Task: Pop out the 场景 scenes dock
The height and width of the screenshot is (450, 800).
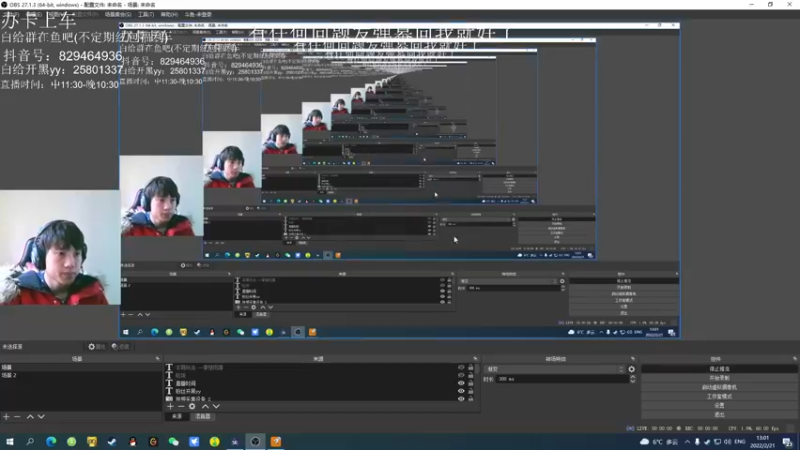Action: [157, 359]
